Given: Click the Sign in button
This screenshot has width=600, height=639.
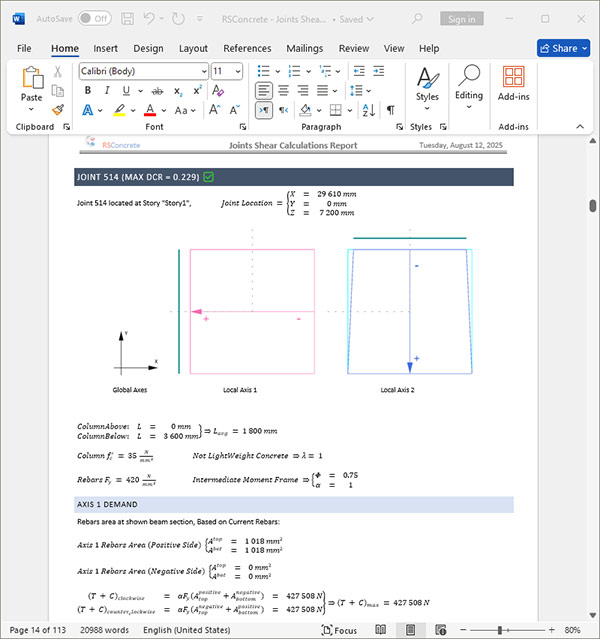Looking at the screenshot, I should tap(461, 19).
